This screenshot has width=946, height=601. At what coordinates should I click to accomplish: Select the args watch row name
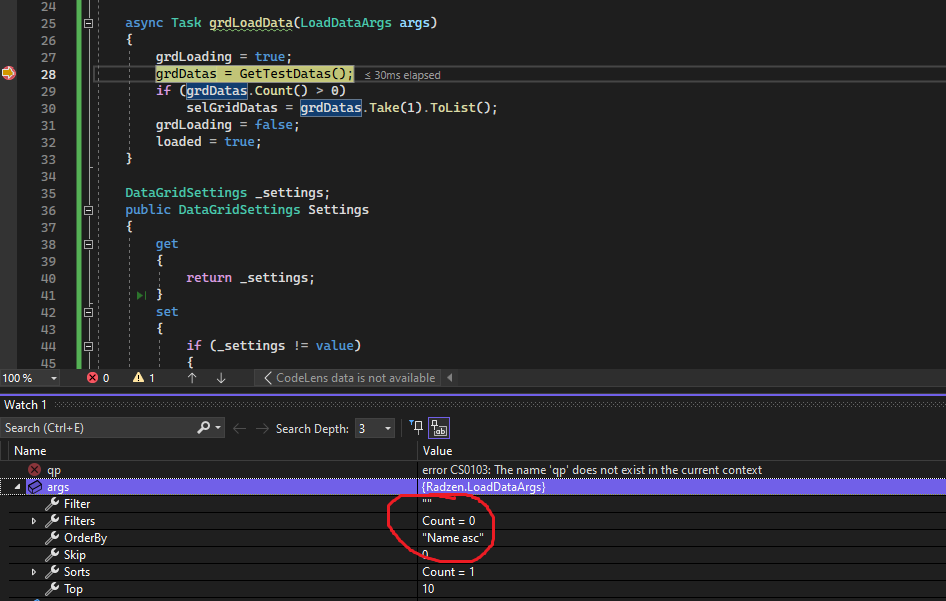(58, 487)
